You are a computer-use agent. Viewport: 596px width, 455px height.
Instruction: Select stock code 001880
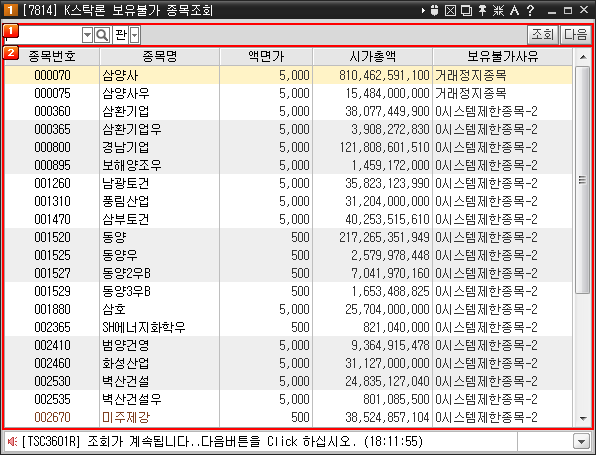pos(52,309)
